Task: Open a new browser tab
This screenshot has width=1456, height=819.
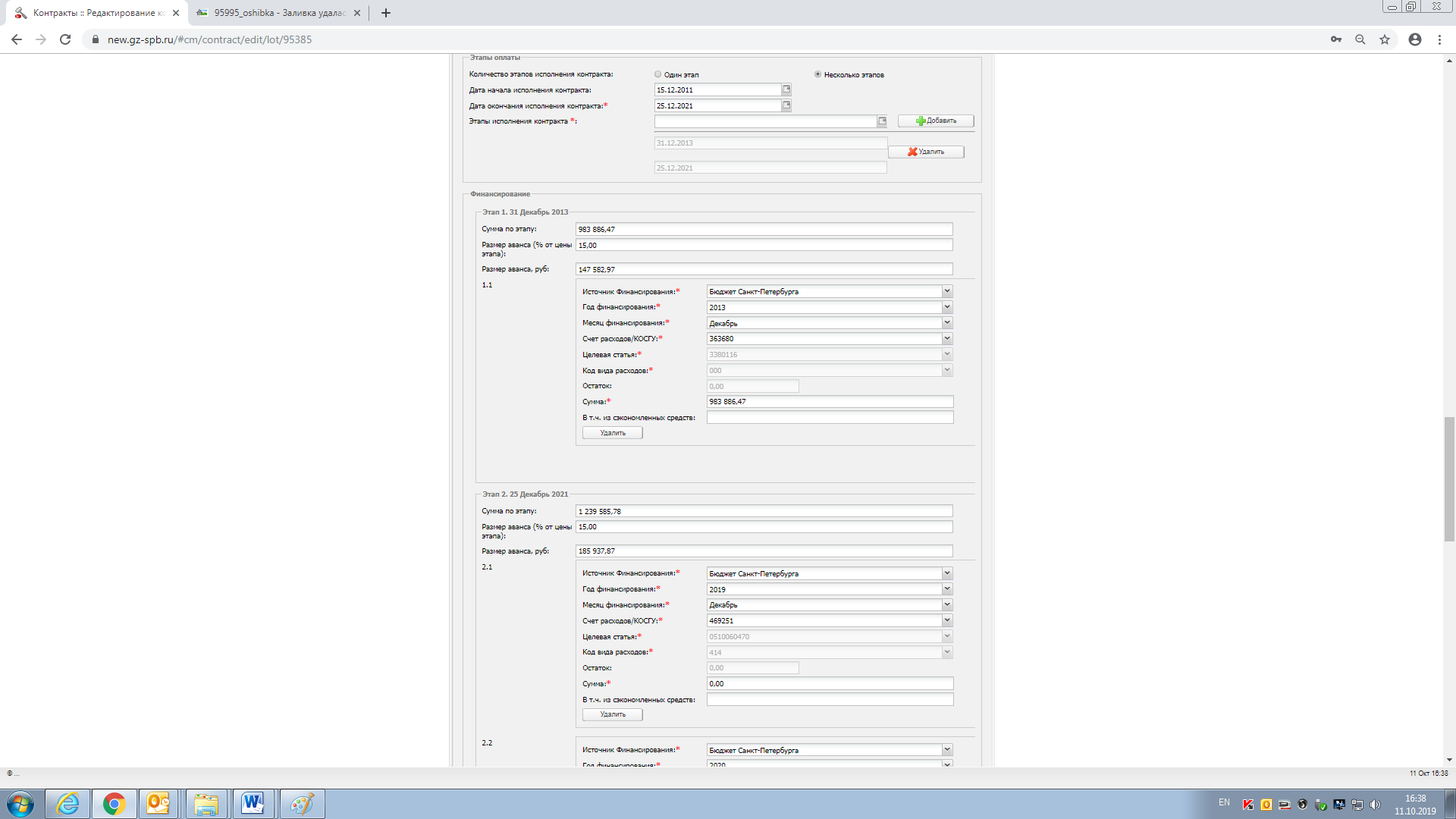Action: pyautogui.click(x=386, y=13)
